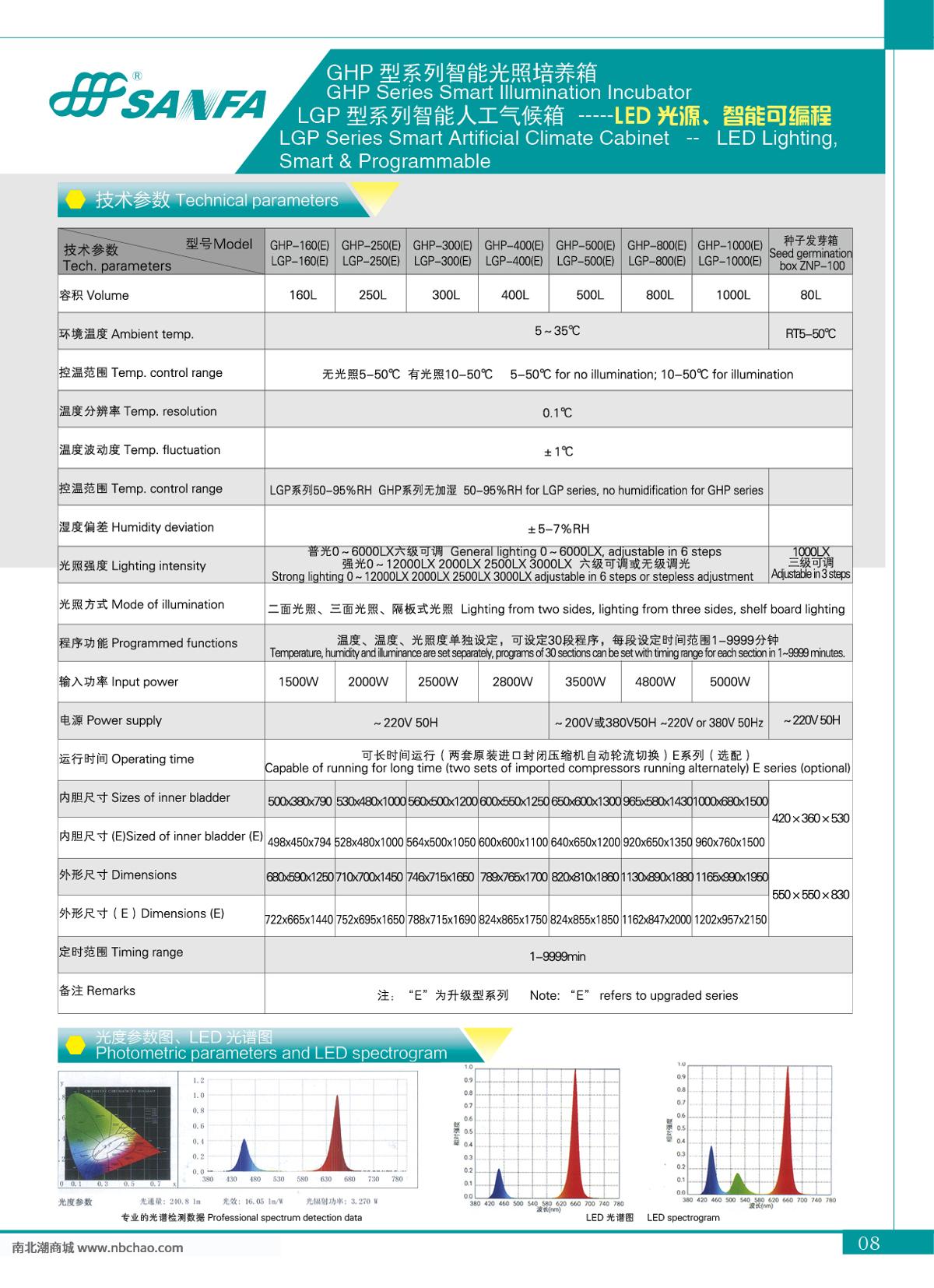Click the yellow hexagon beside Technical parameters
Image resolution: width=934 pixels, height=1288 pixels.
pyautogui.click(x=75, y=200)
